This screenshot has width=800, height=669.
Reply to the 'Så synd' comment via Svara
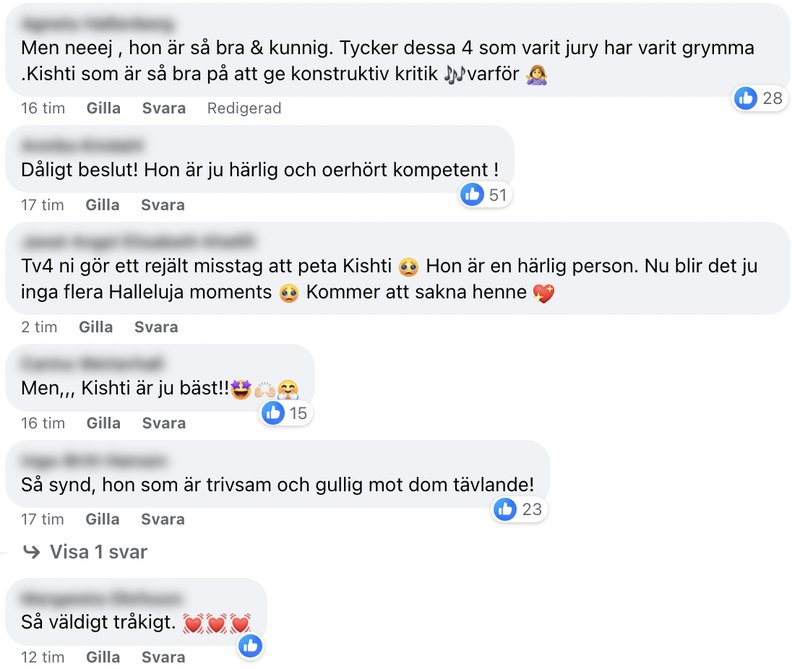[163, 519]
